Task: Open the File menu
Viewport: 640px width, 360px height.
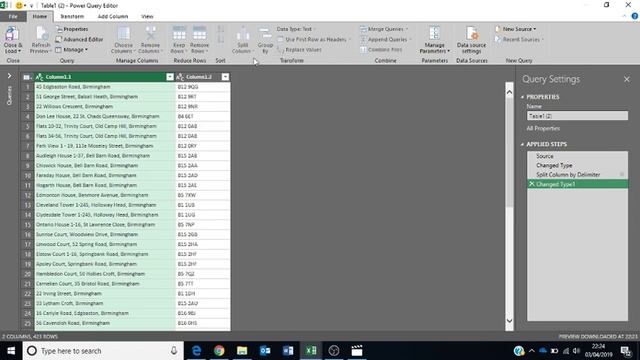Action: [x=13, y=16]
